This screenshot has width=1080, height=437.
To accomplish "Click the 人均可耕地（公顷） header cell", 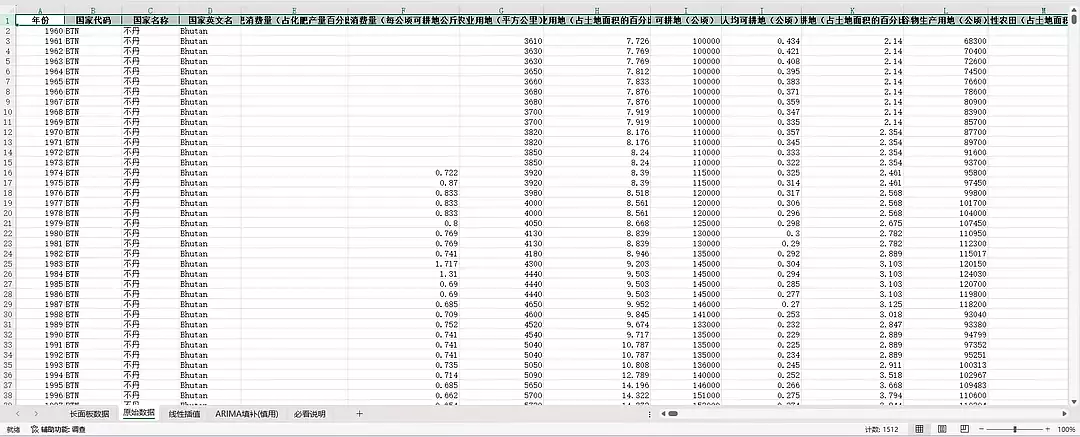I will [x=761, y=21].
